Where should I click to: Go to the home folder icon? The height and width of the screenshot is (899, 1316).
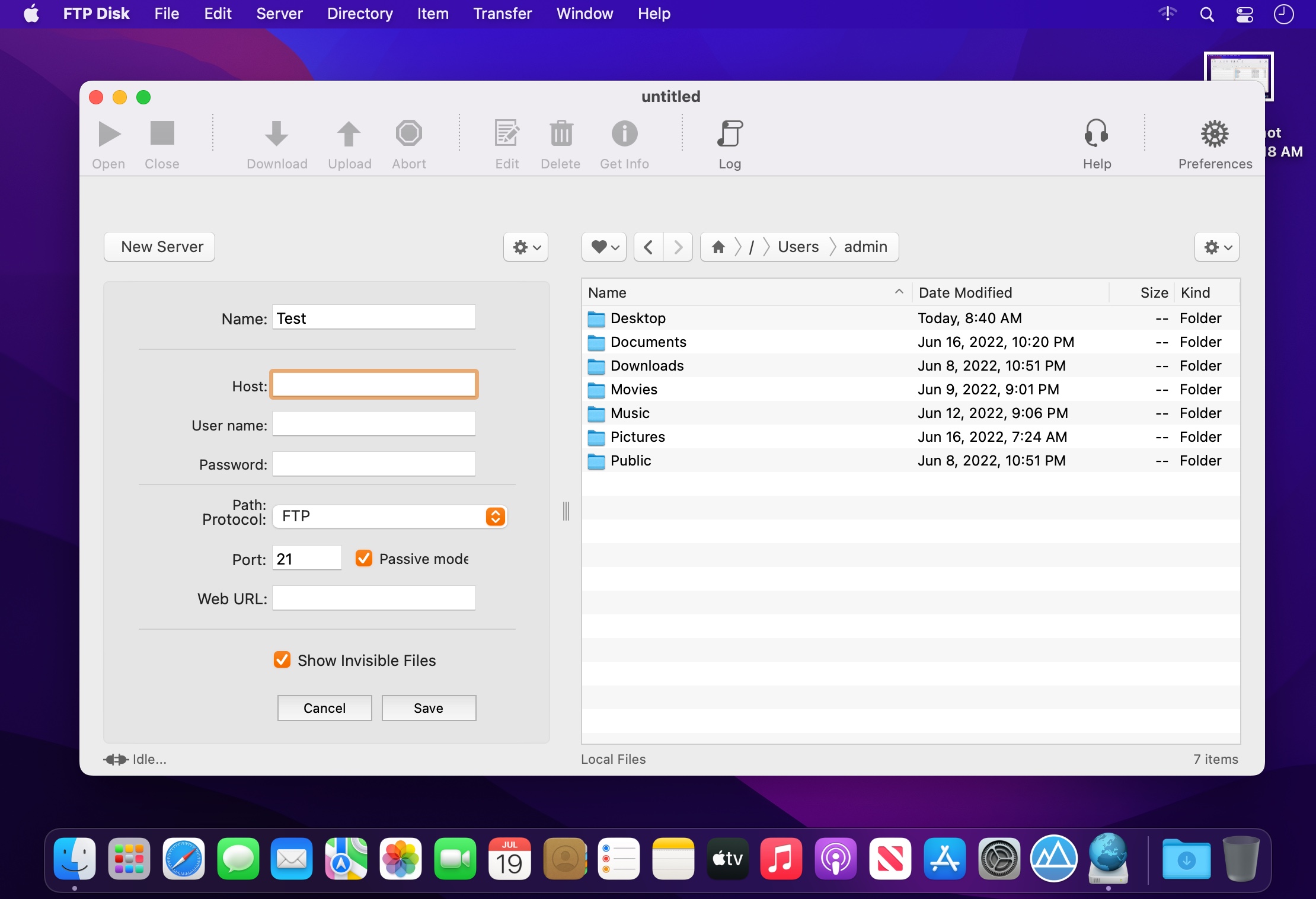coord(718,247)
